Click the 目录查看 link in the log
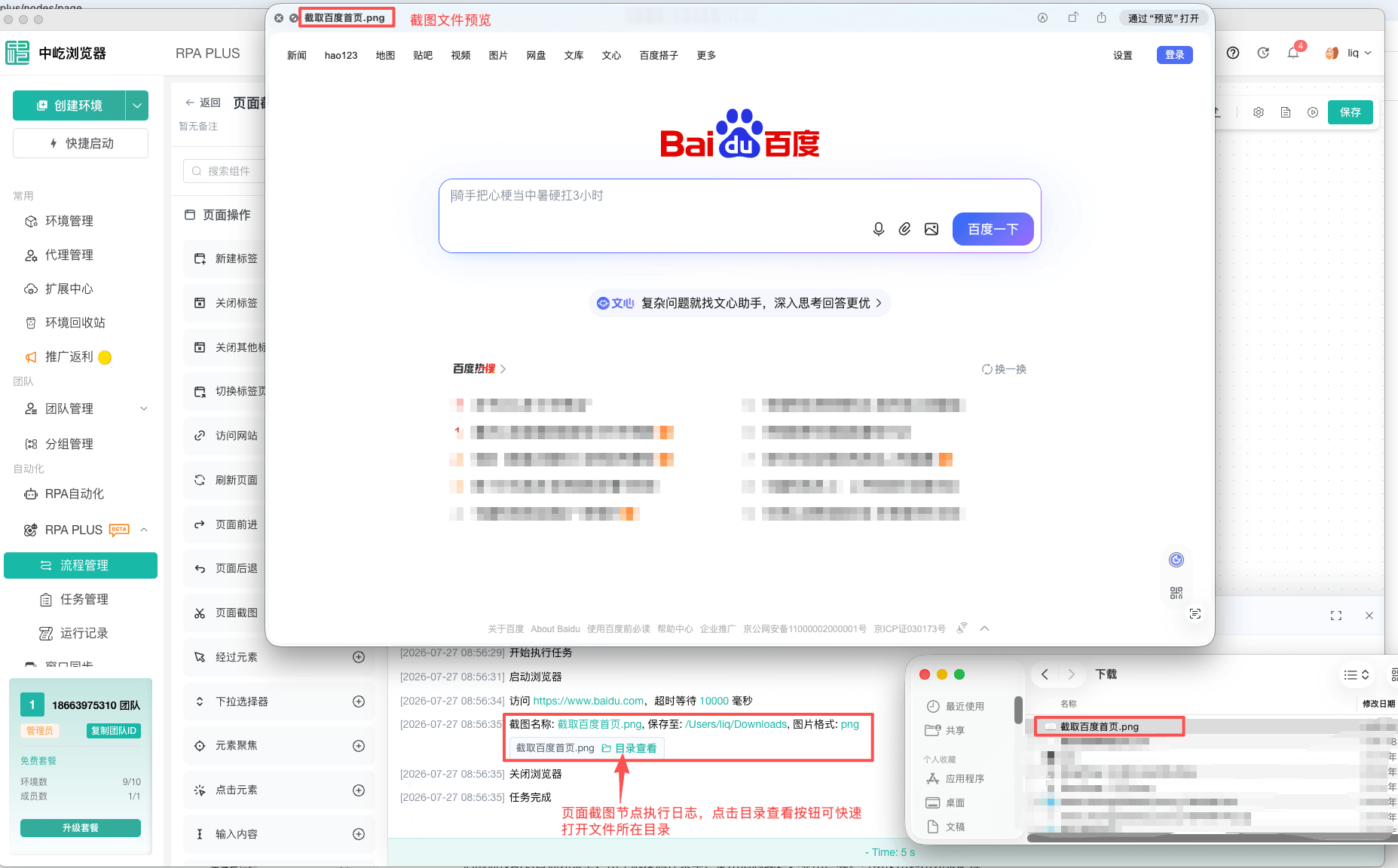 pyautogui.click(x=629, y=748)
